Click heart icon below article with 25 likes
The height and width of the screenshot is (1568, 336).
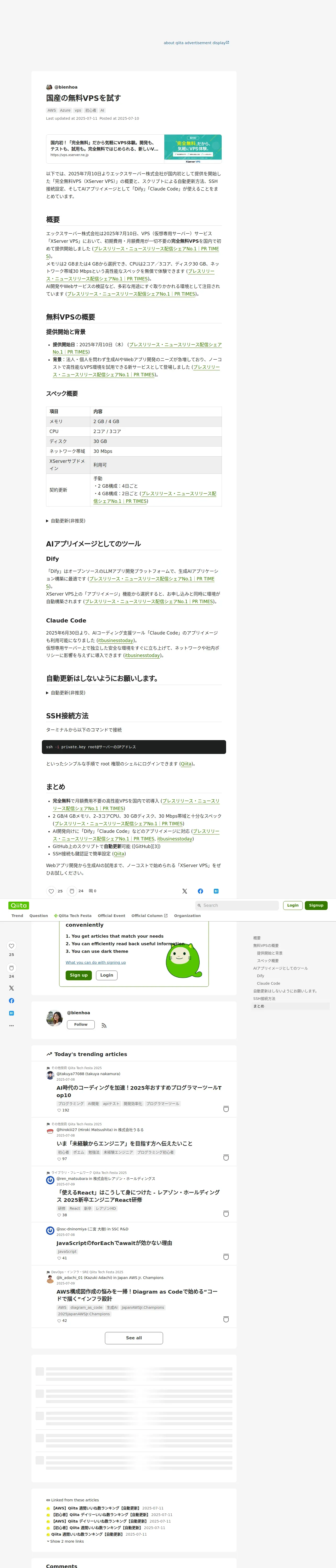coord(51,891)
